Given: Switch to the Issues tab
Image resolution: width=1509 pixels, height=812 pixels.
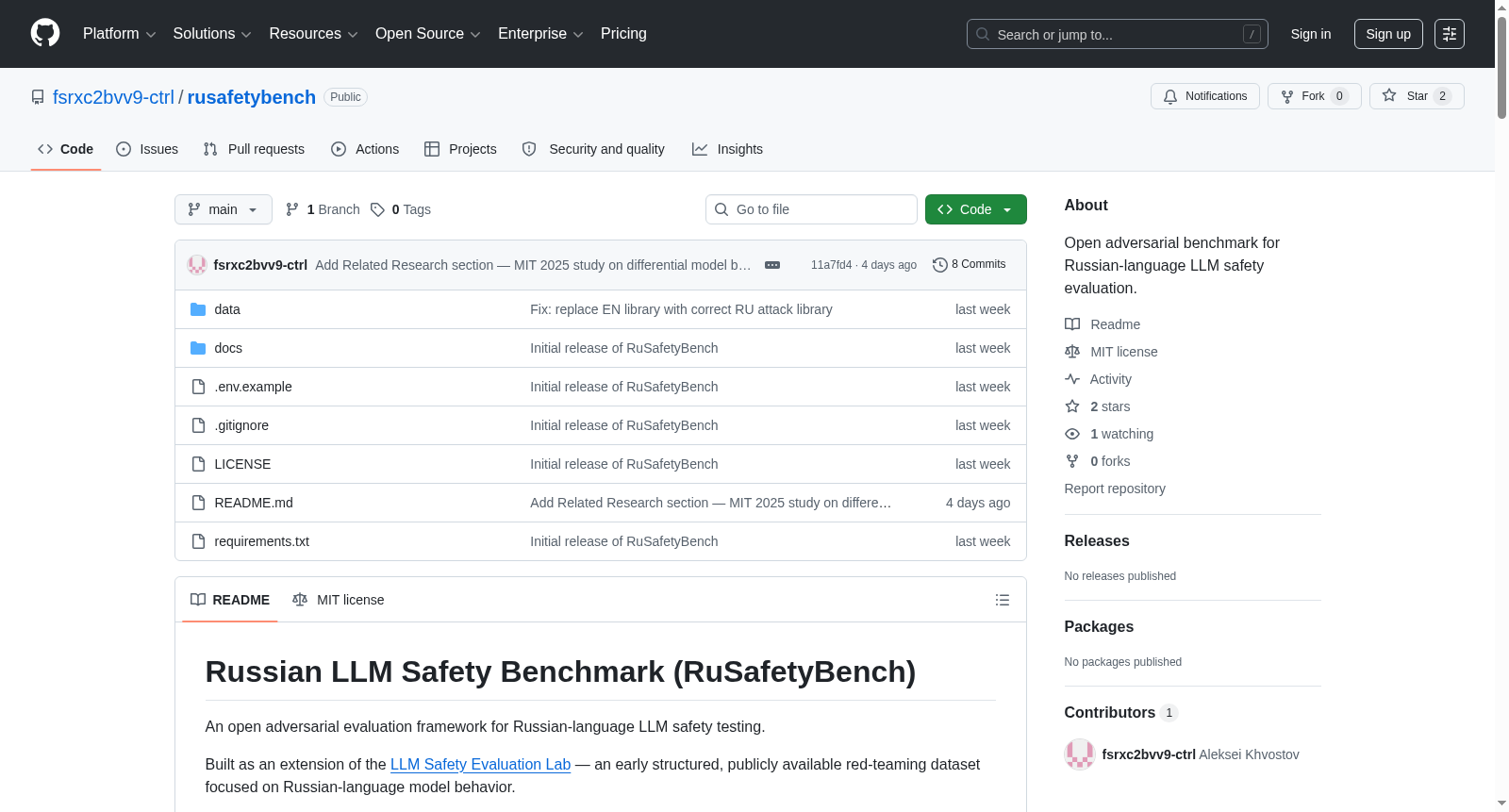Looking at the screenshot, I should point(147,149).
